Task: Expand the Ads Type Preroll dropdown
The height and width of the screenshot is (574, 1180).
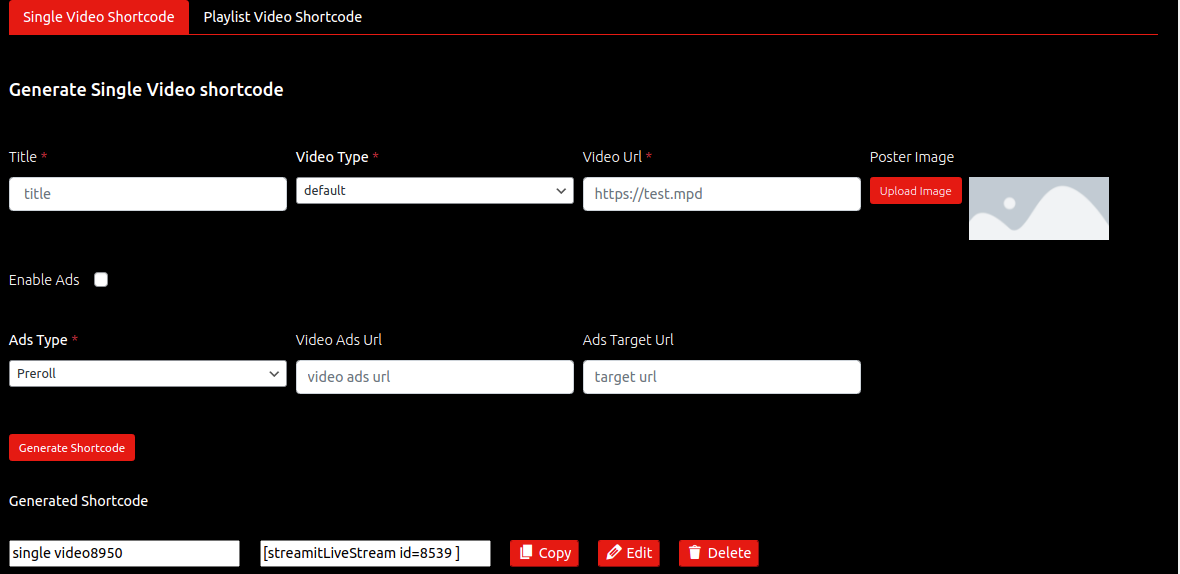Action: click(148, 373)
